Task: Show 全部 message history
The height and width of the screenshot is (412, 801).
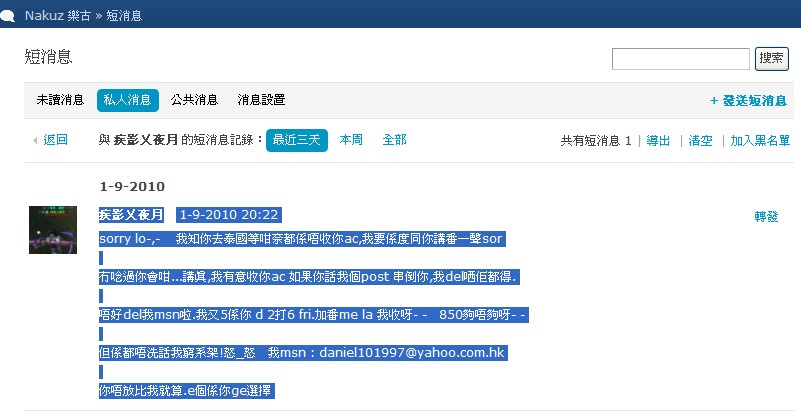Action: (x=394, y=140)
